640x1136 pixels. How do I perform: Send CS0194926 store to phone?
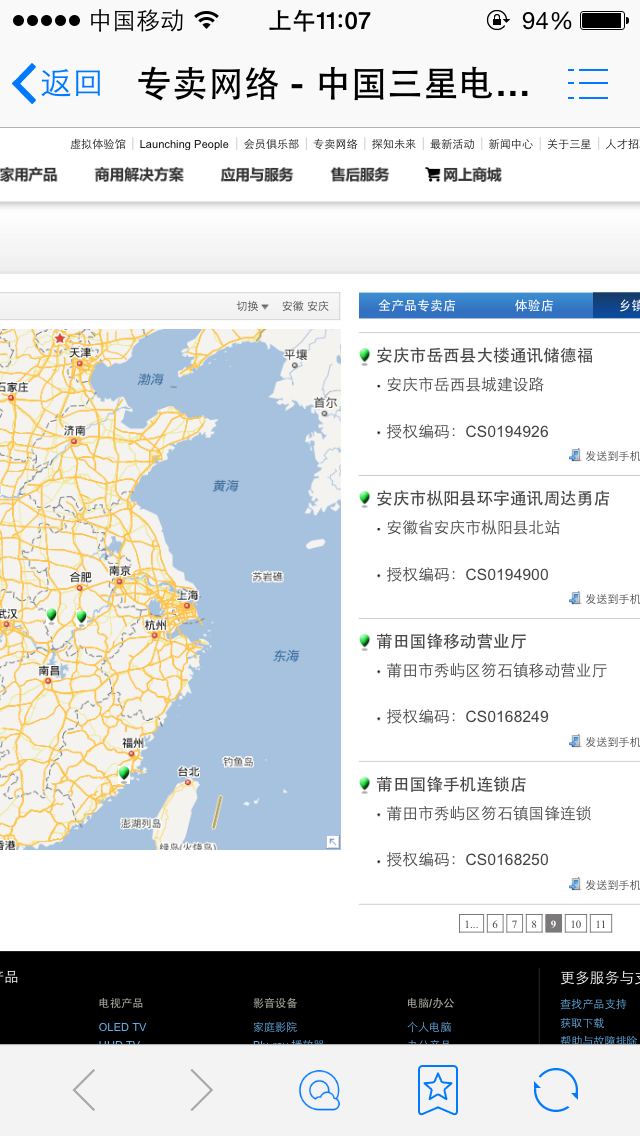[x=605, y=456]
